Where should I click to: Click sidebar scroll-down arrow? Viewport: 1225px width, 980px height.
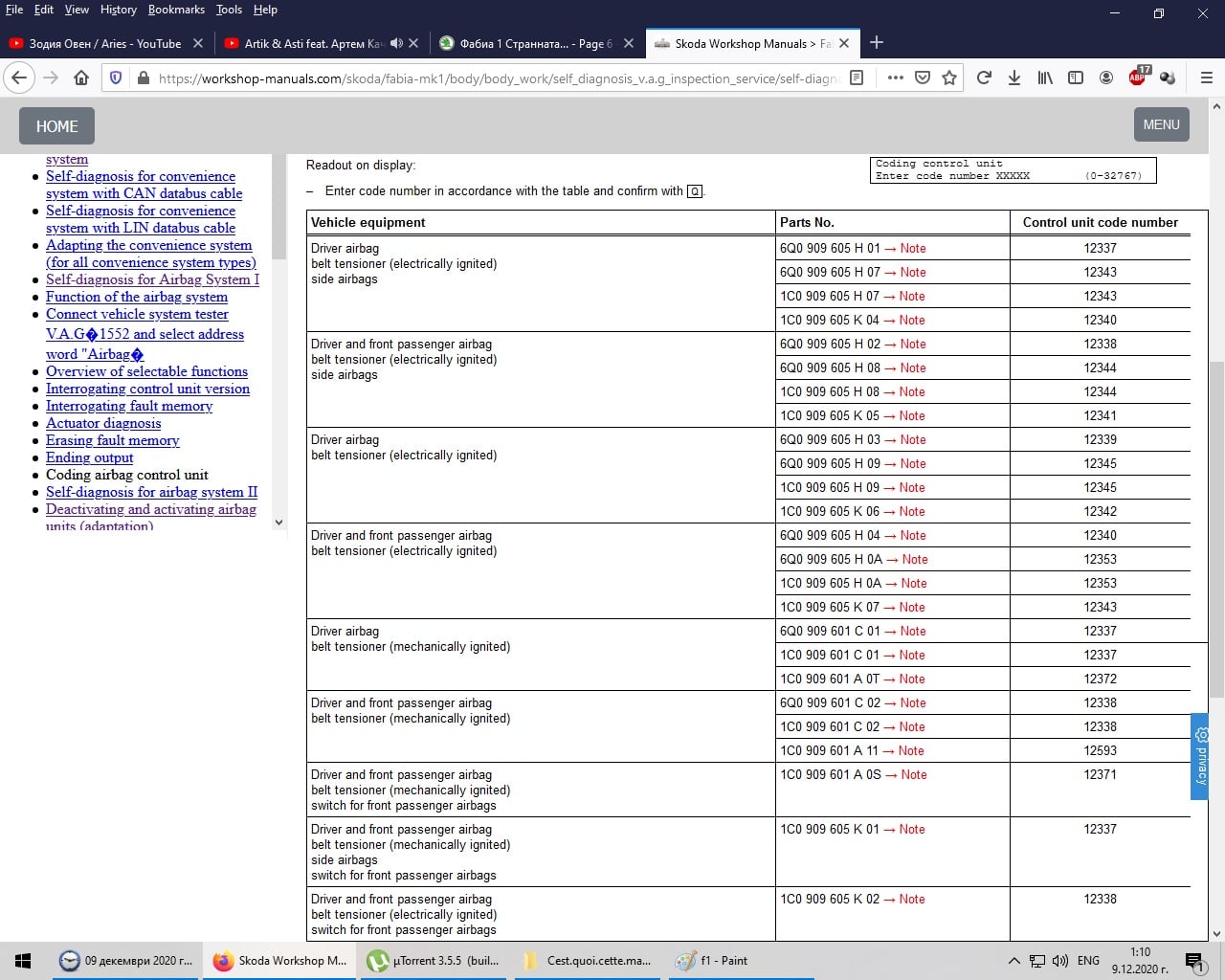278,523
